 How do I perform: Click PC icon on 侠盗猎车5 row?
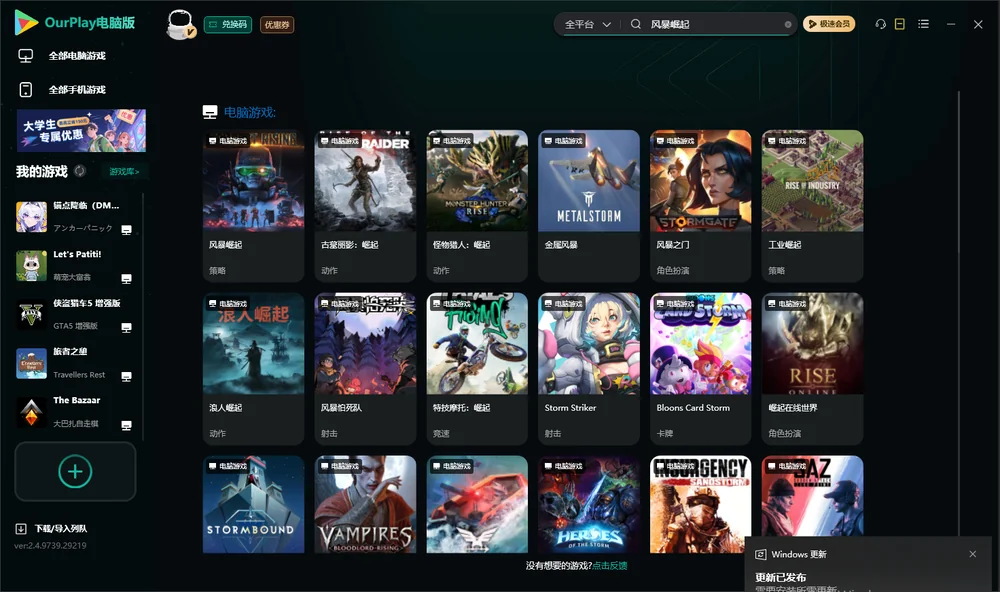(126, 327)
